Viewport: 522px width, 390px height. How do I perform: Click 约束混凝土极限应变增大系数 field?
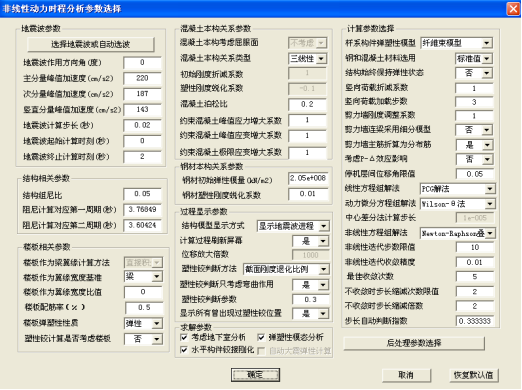pyautogui.click(x=307, y=153)
